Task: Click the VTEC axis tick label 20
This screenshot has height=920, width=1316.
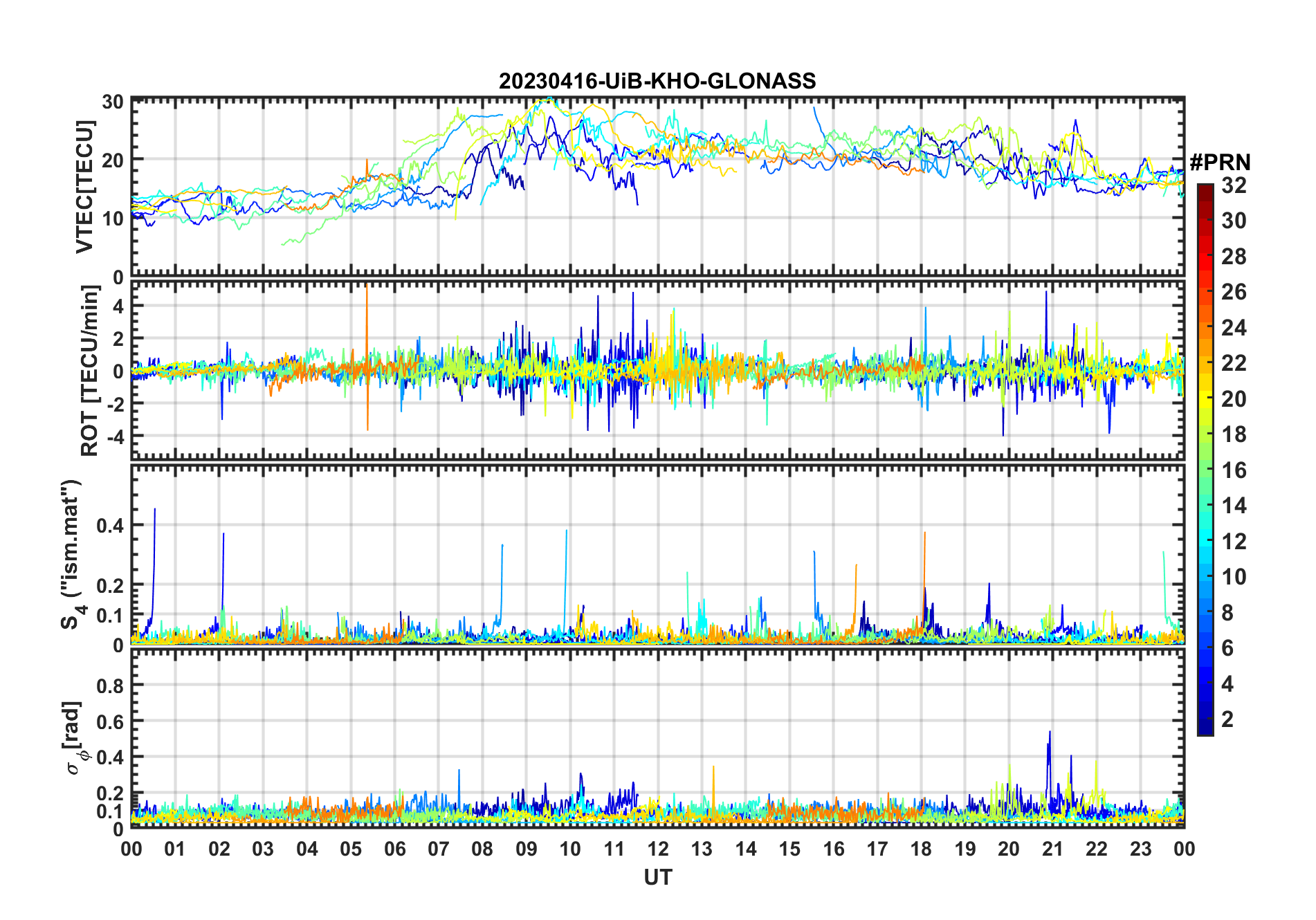Action: click(113, 160)
